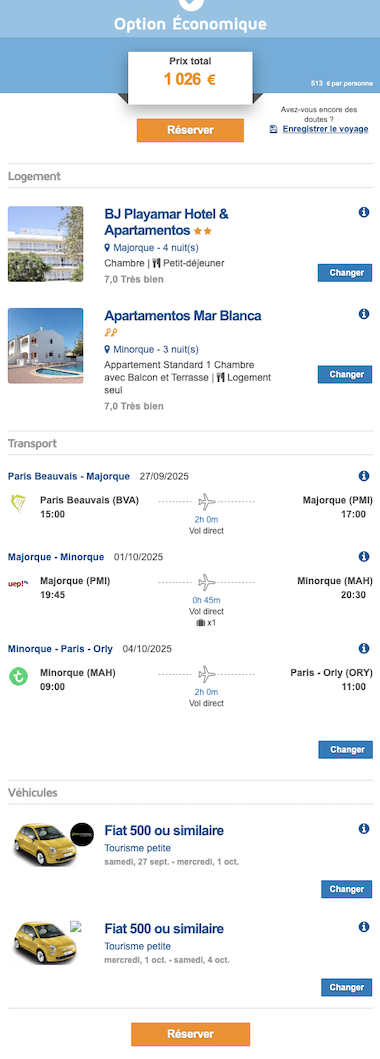Image resolution: width=380 pixels, height=1059 pixels.
Task: Show info for Majorque - Minorque flight
Action: (x=364, y=557)
